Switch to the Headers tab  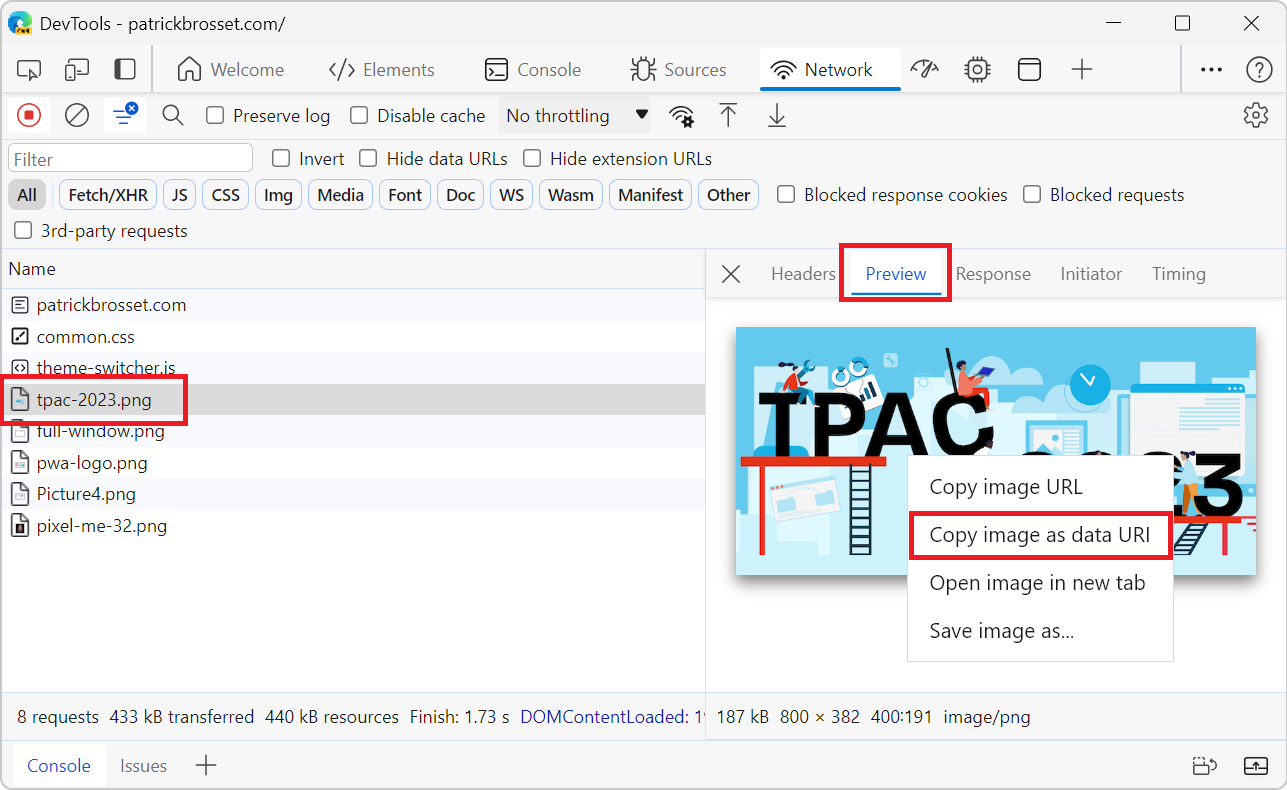coord(803,273)
